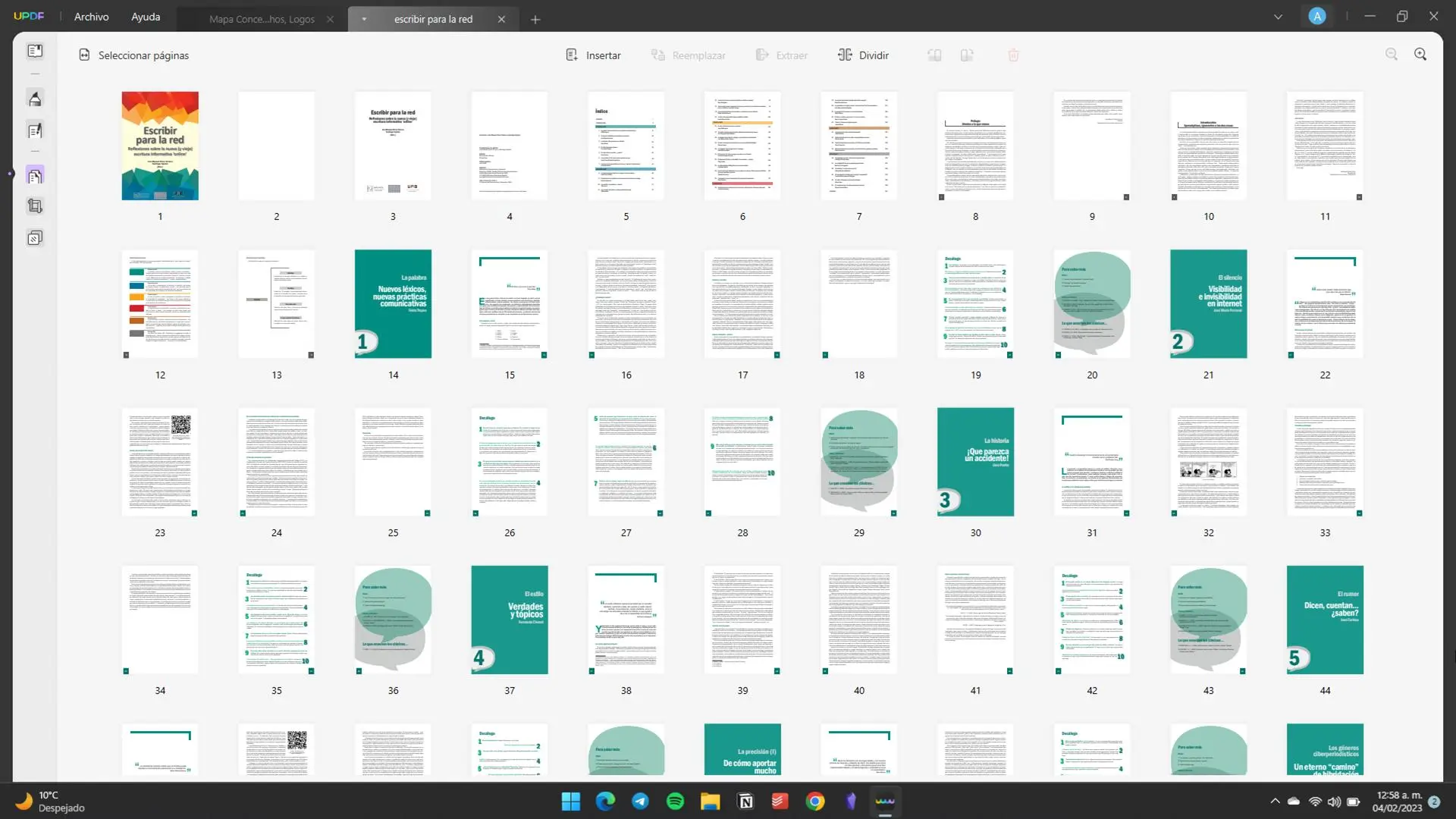Open Notion from taskbar
The width and height of the screenshot is (1456, 819).
coord(745,801)
